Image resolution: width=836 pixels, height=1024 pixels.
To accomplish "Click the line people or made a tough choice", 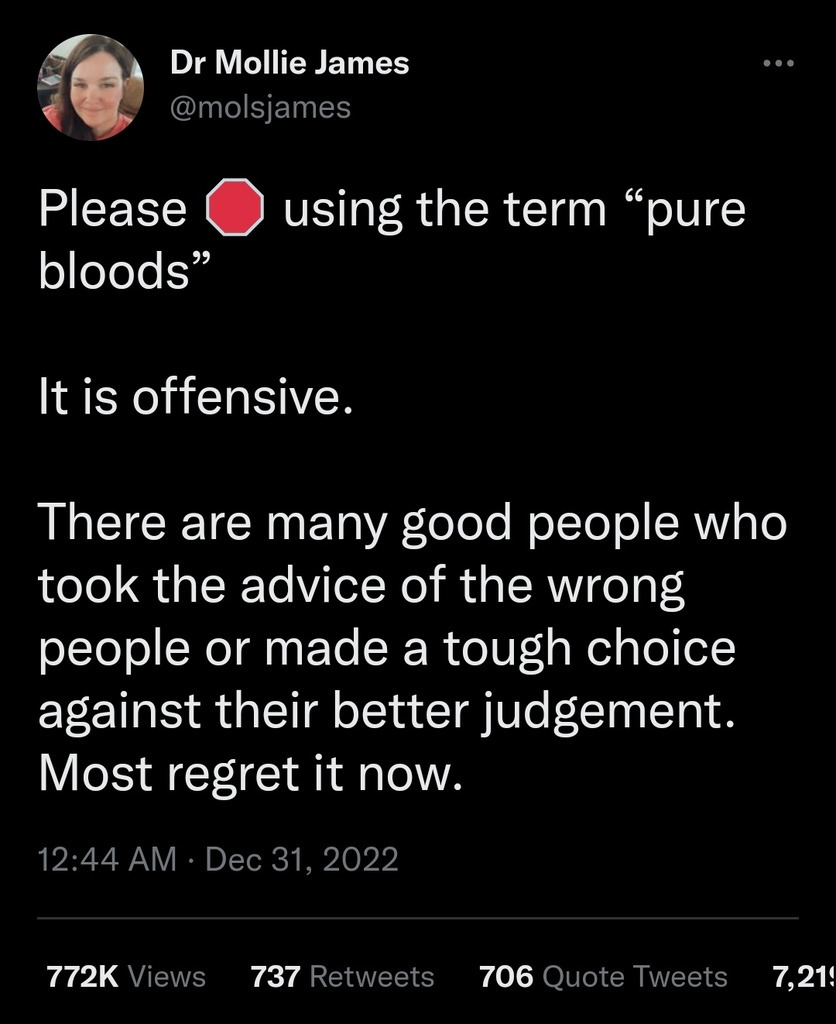I will (387, 650).
